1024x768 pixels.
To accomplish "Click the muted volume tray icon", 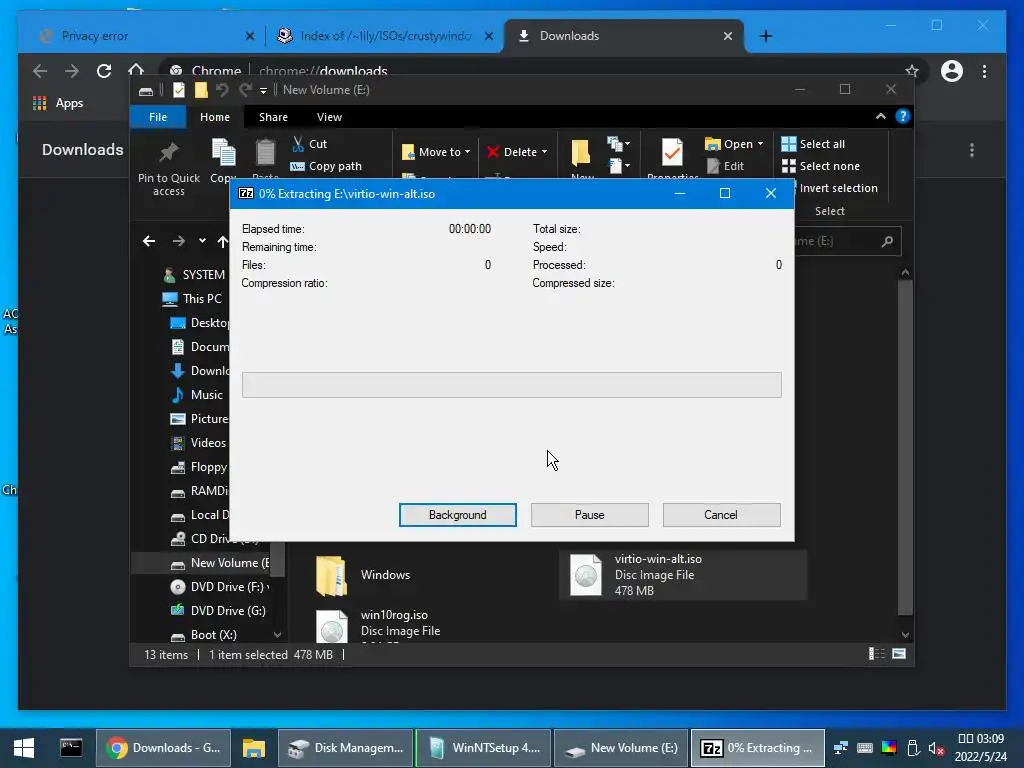I will (936, 748).
